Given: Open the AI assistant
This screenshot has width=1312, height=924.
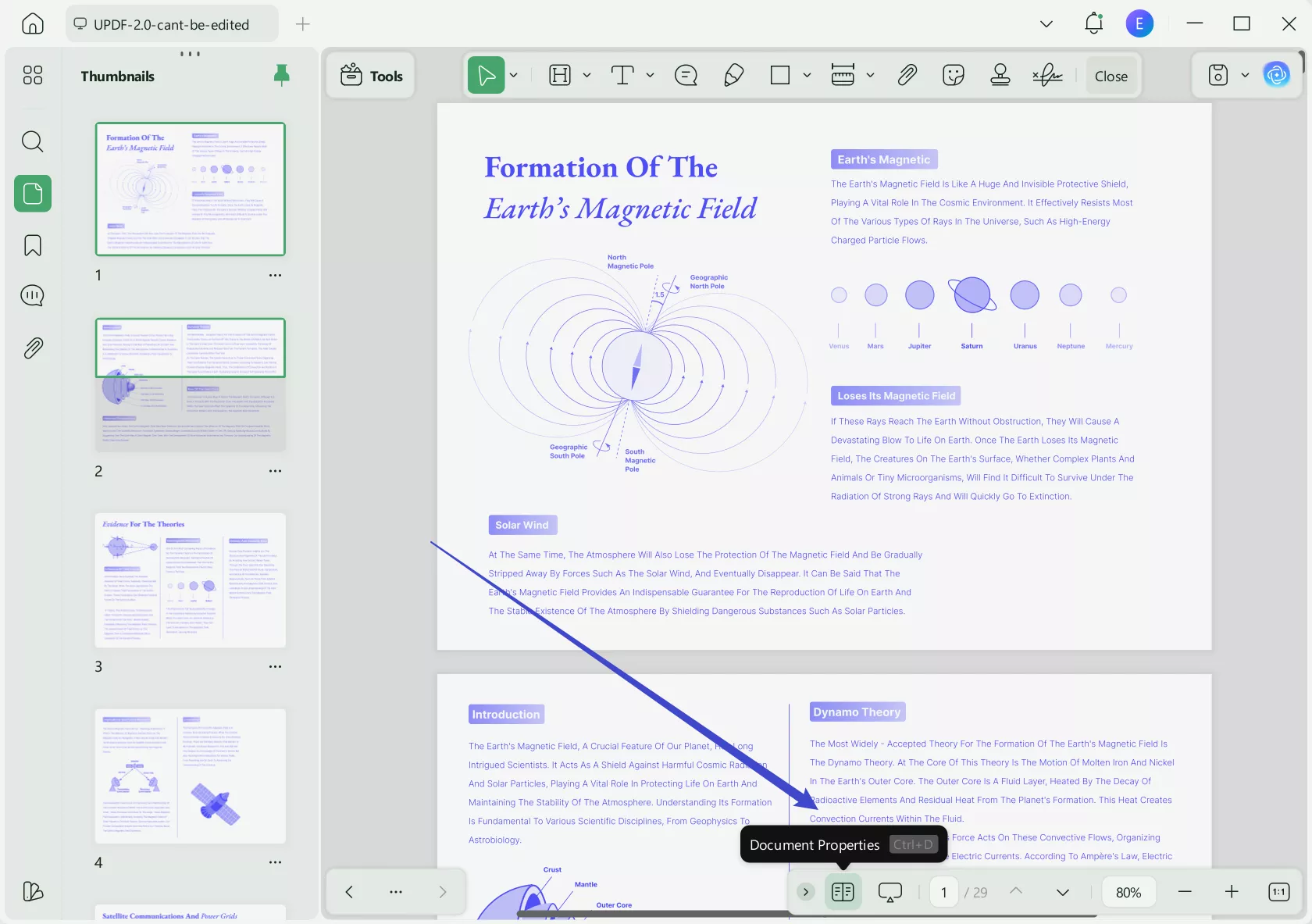Looking at the screenshot, I should pos(1278,75).
